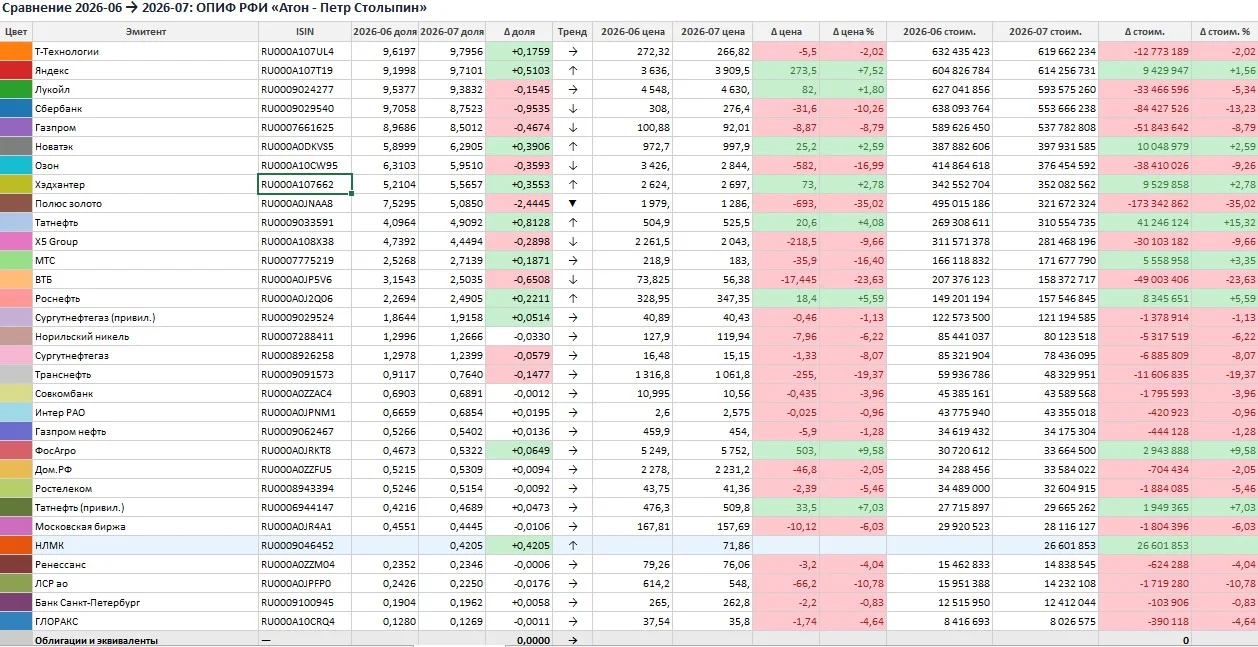
Task: Select the down arrow in Газпром row
Action: click(x=573, y=127)
